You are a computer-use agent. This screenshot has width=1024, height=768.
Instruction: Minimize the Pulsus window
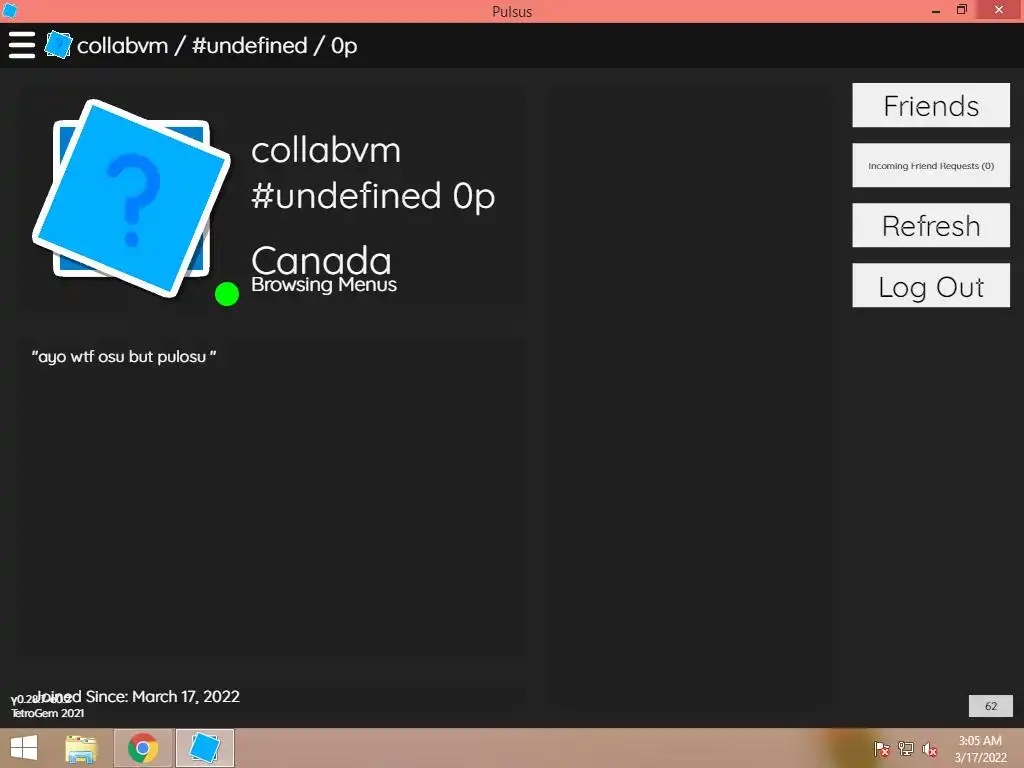coord(935,10)
